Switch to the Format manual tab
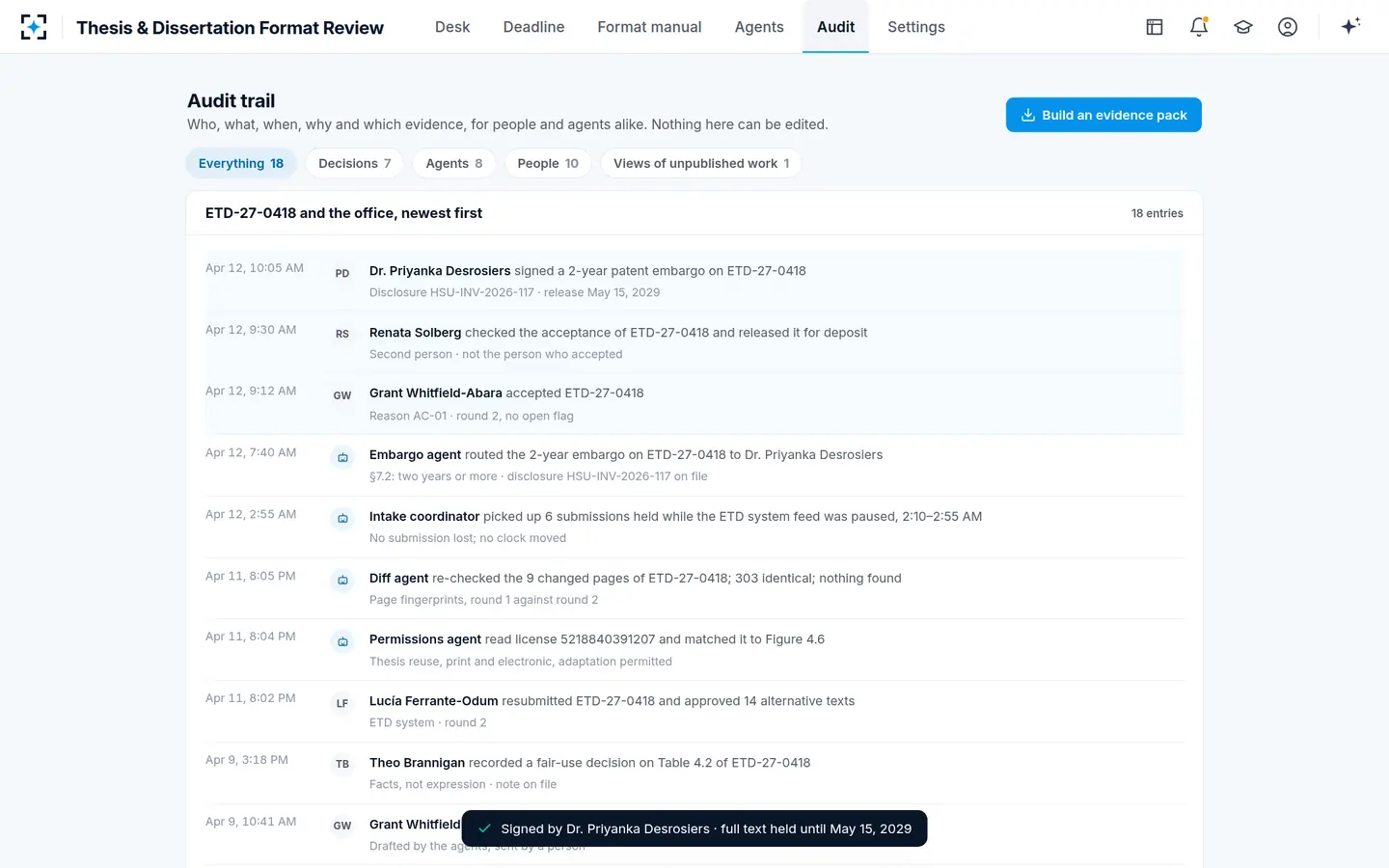This screenshot has width=1389, height=868. point(649,27)
